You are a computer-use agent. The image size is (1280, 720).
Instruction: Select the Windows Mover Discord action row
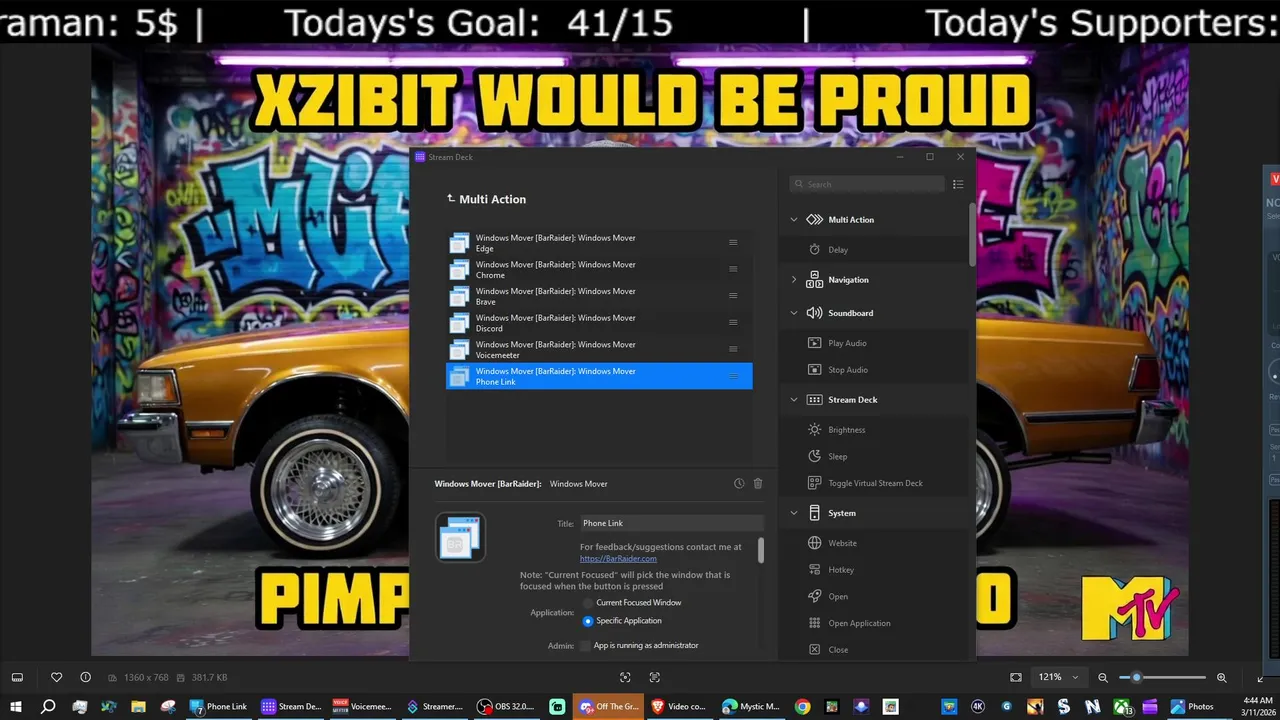coord(599,323)
